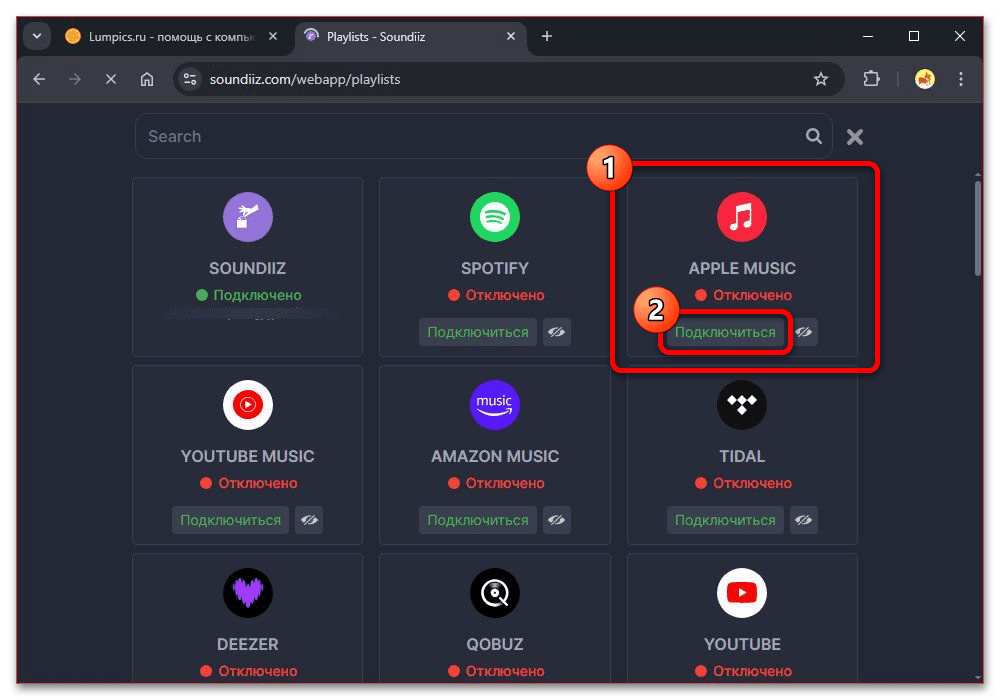Screen dimensions: 1000x700
Task: Open Chrome's three-dot menu
Action: point(962,79)
